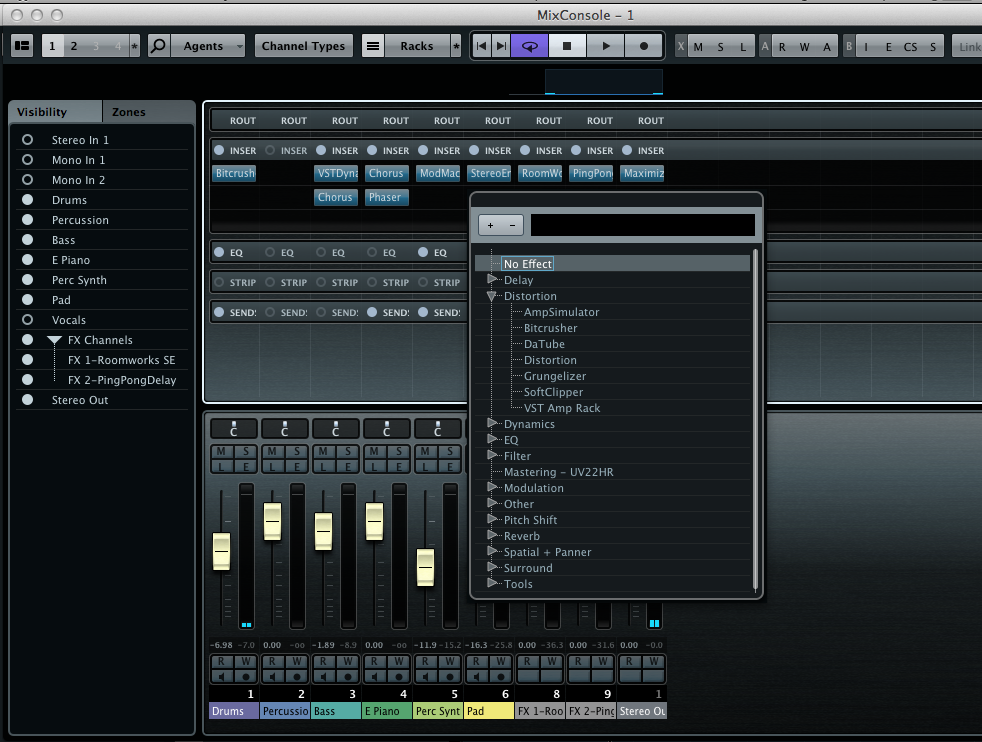The height and width of the screenshot is (742, 982).
Task: Start playback with the Play button
Action: point(605,46)
